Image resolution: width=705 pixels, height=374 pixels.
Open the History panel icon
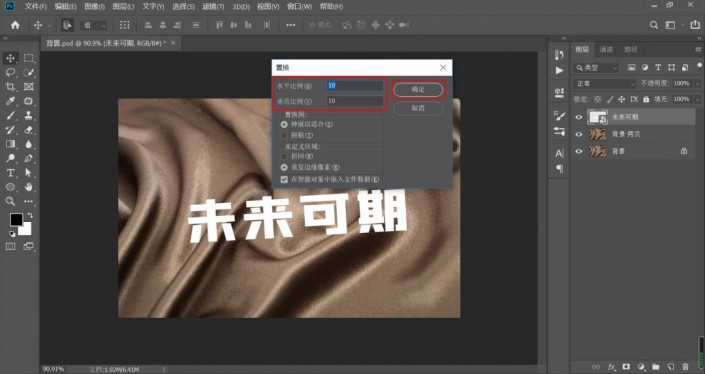point(559,55)
